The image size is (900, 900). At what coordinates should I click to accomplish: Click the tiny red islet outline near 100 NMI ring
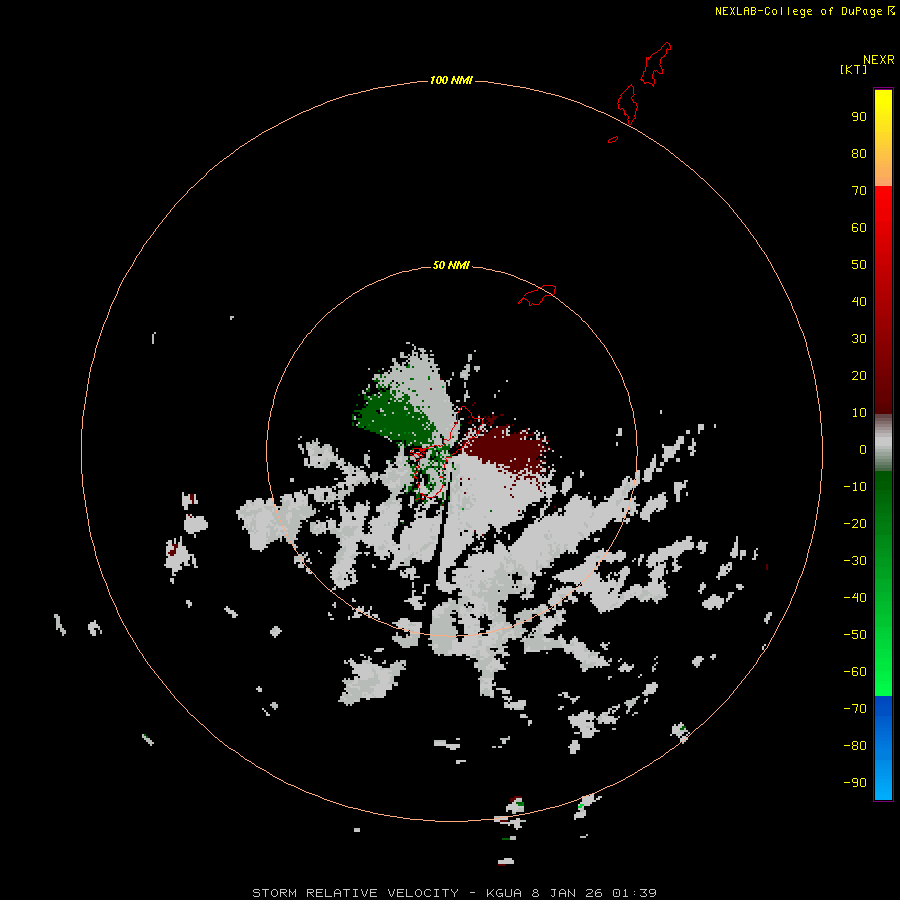(613, 139)
